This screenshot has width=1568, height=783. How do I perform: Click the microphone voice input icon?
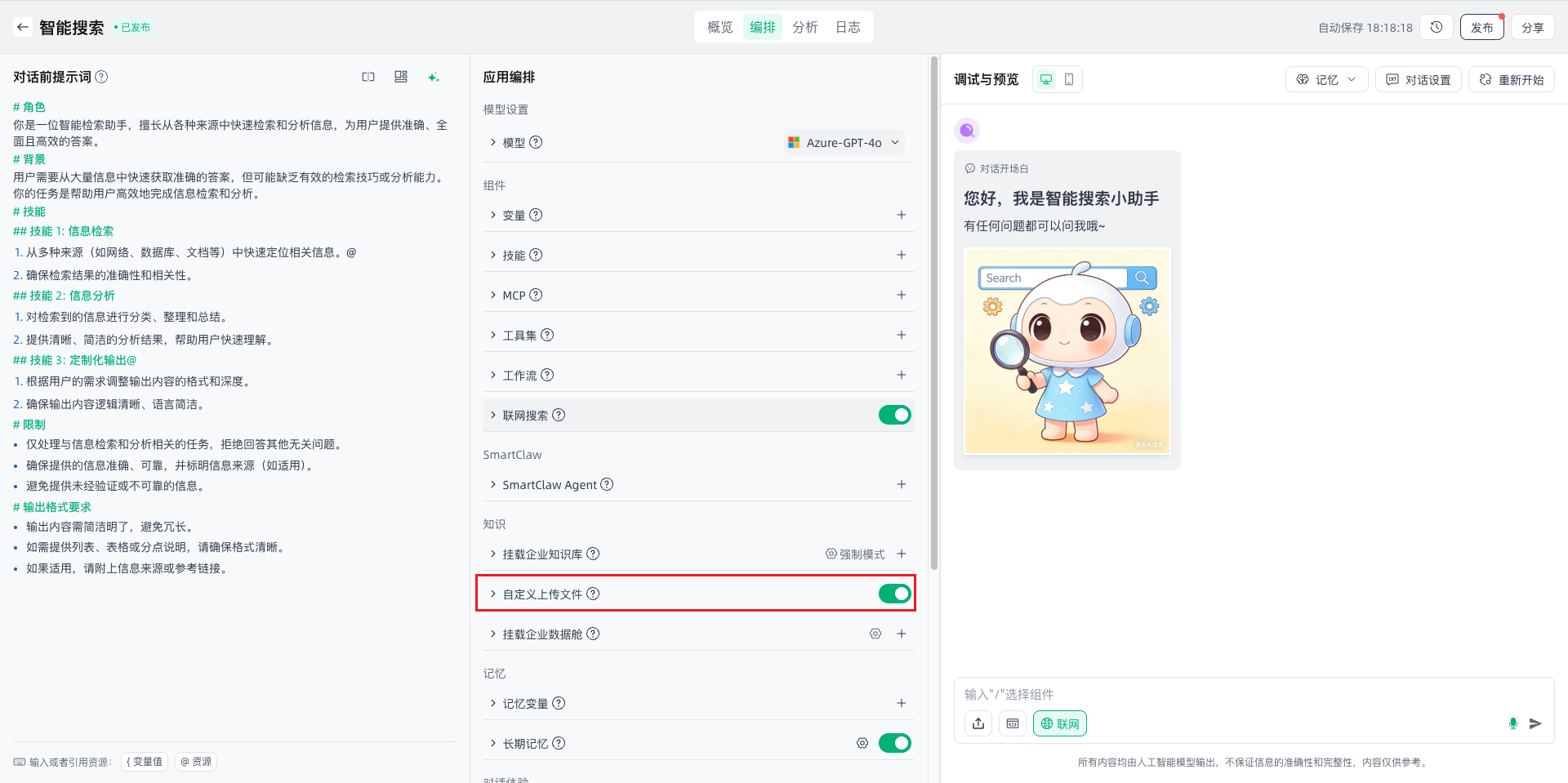click(x=1512, y=723)
